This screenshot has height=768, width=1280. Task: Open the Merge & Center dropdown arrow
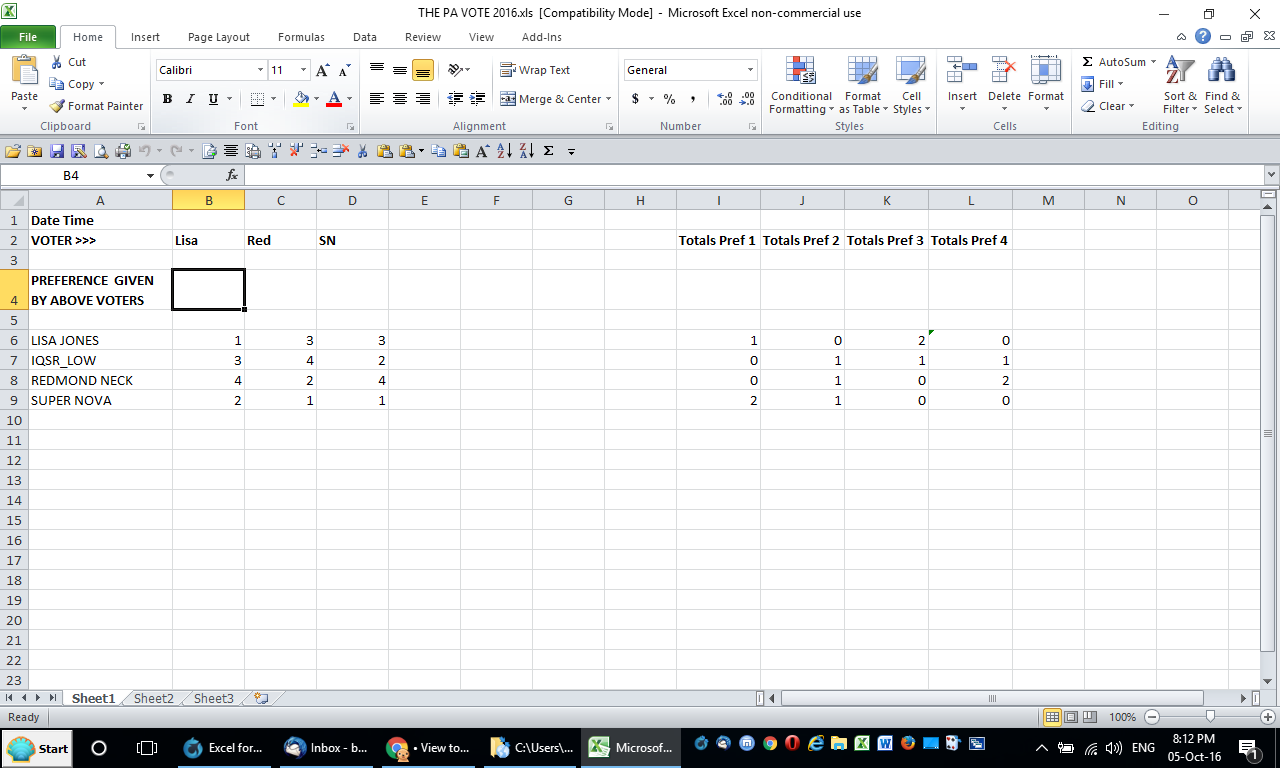(608, 99)
